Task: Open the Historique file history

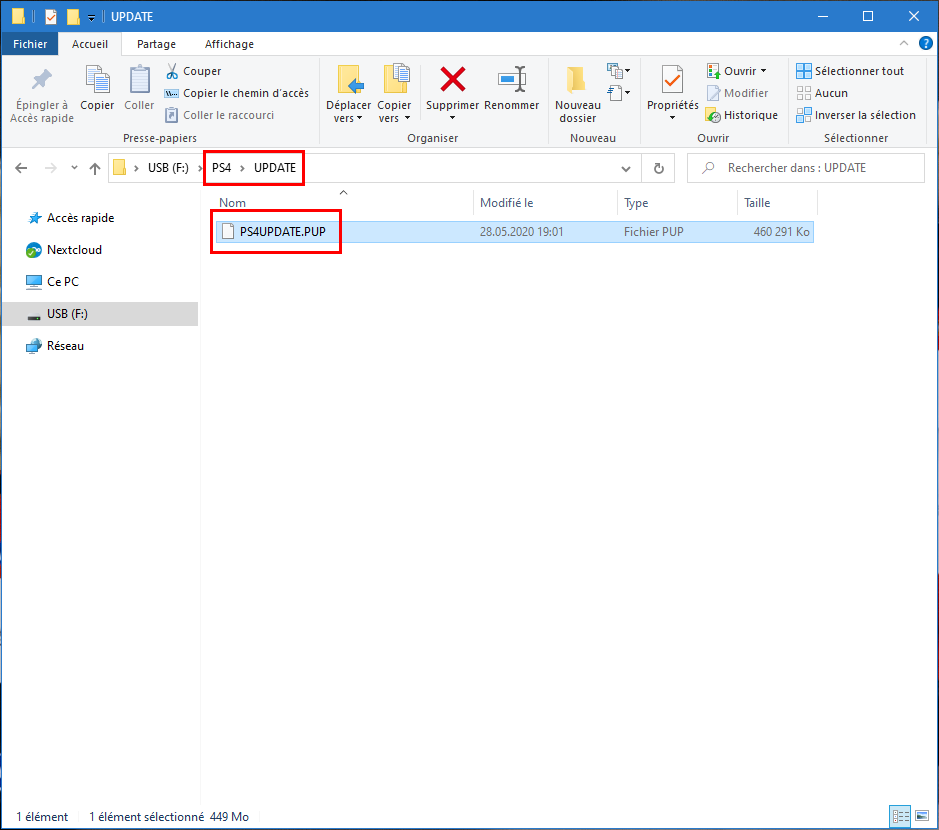Action: [x=742, y=115]
